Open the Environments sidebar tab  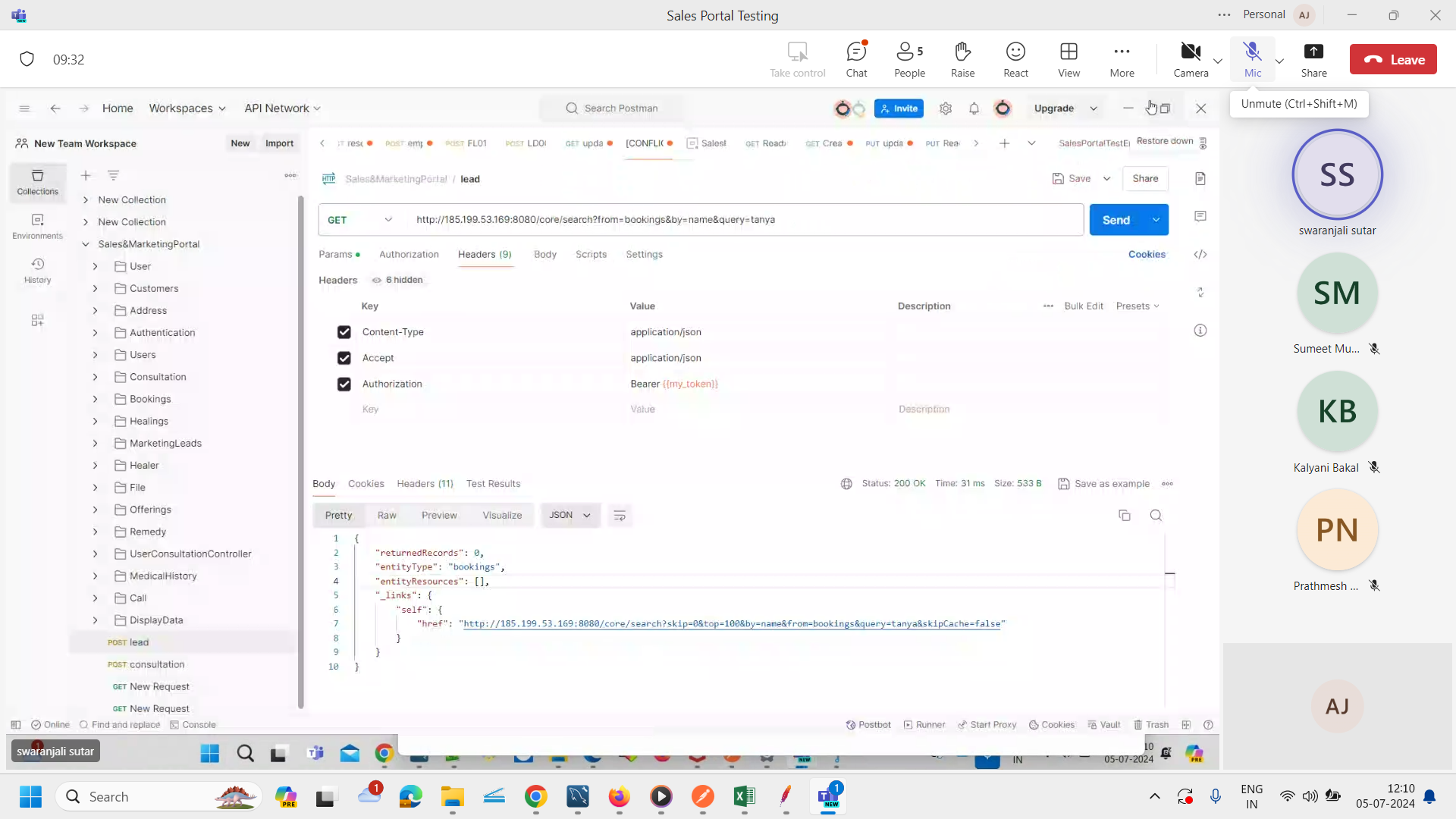pos(37,227)
